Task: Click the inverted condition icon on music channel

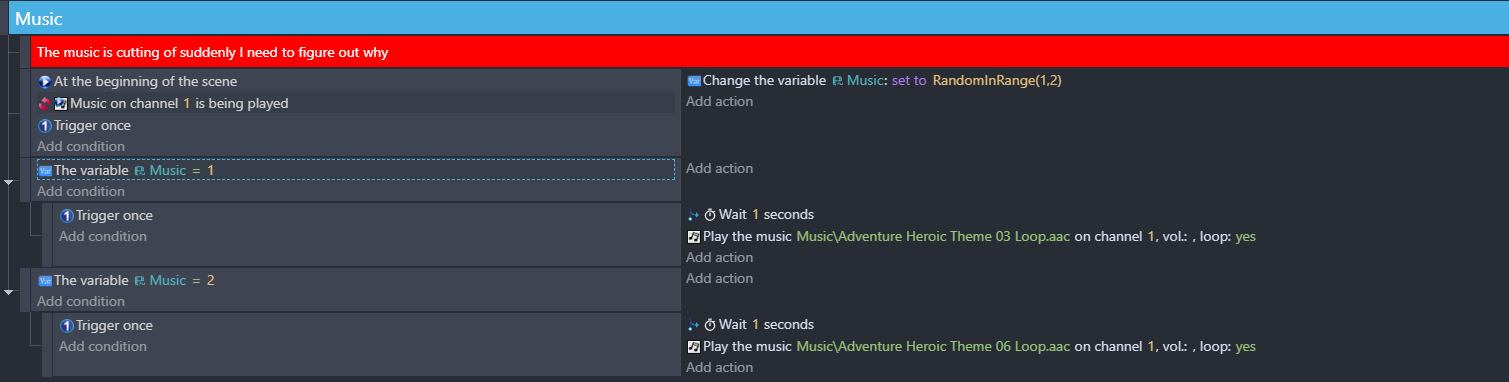Action: [x=44, y=103]
